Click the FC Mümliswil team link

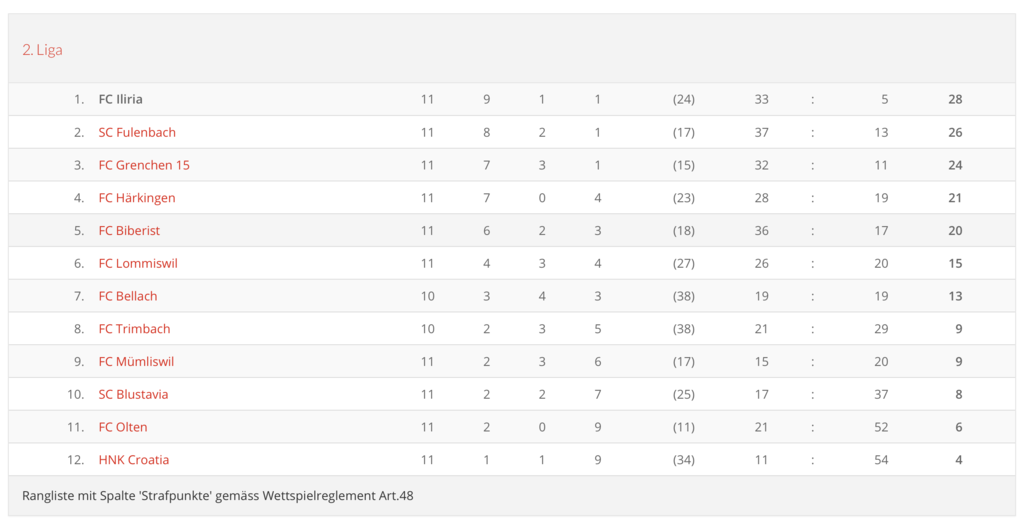click(x=136, y=361)
